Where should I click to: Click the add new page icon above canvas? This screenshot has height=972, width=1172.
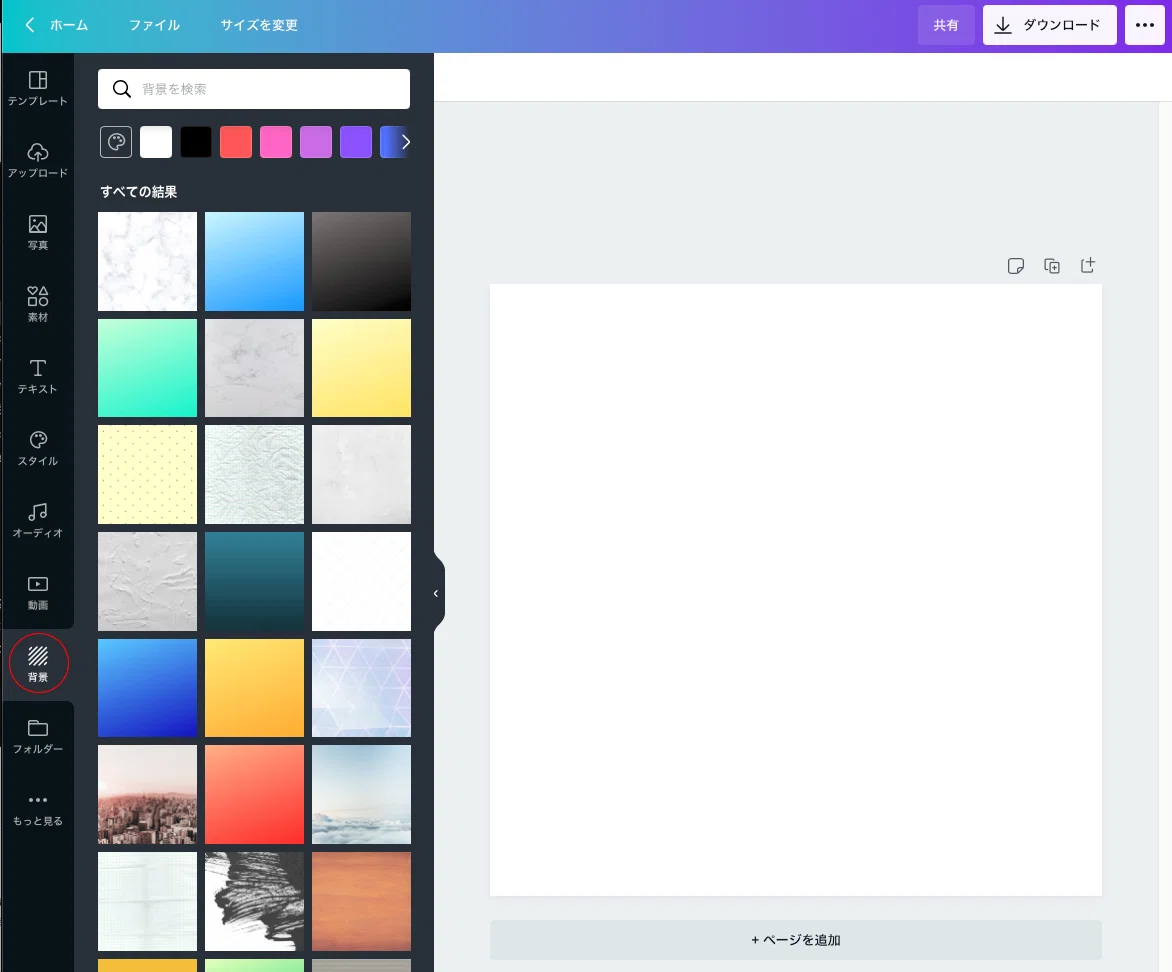pyautogui.click(x=1088, y=265)
